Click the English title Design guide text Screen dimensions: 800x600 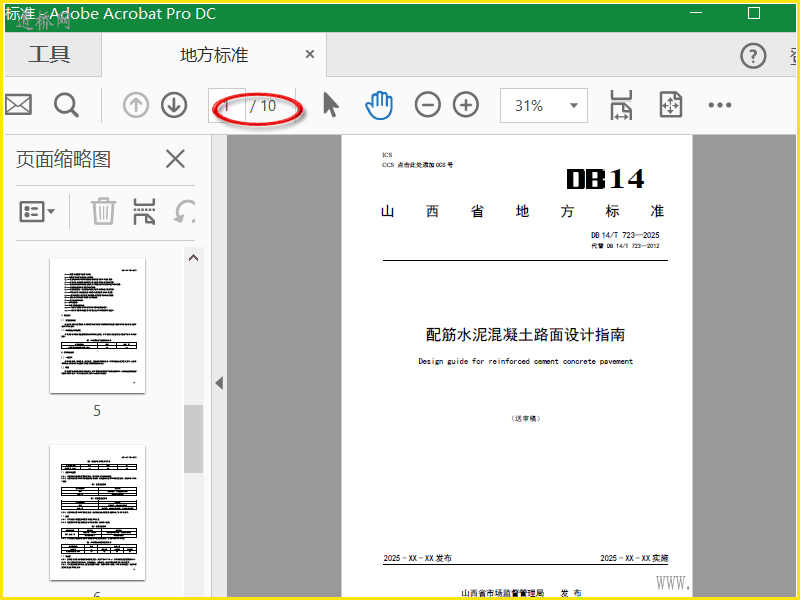coord(526,361)
